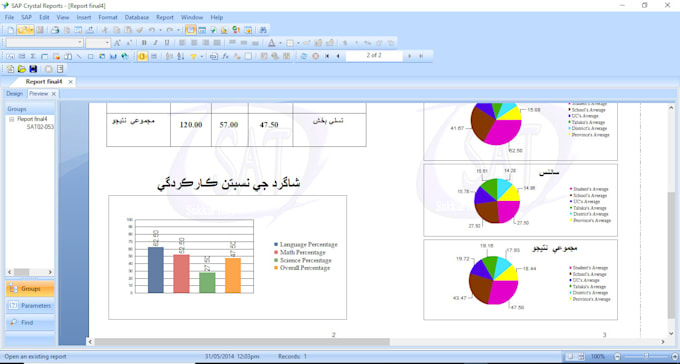Go to the next page

409,56
